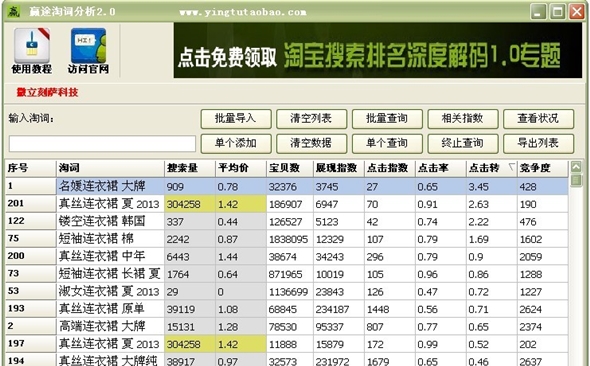Select the row 名媛连衣裙 大牌
The width and height of the screenshot is (590, 366).
[287, 186]
